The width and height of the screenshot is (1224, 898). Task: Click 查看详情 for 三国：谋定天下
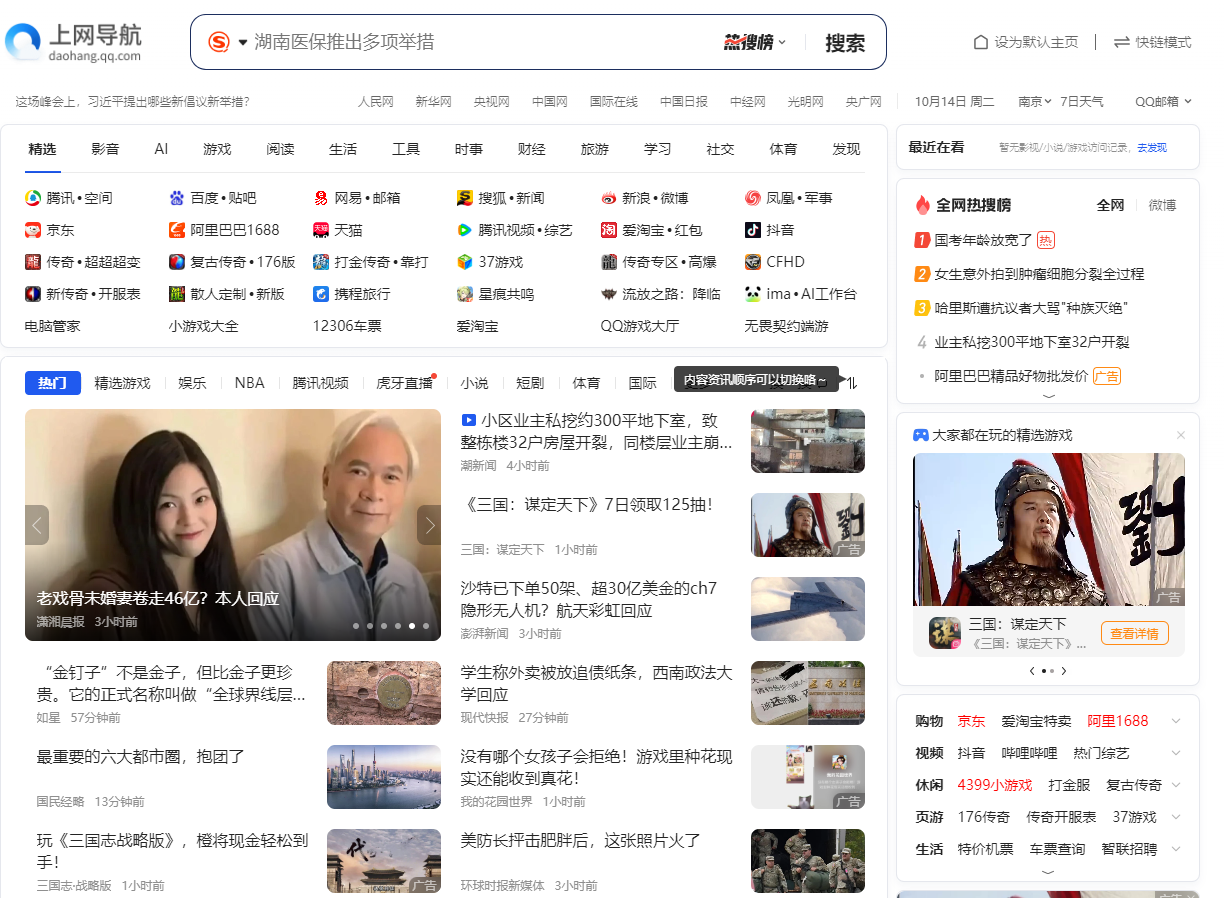click(x=1135, y=633)
